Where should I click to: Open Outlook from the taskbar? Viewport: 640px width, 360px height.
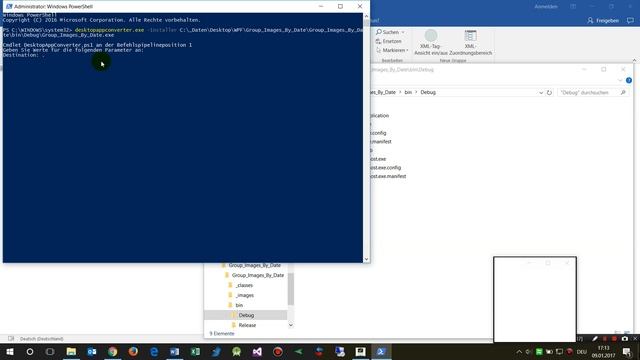coord(92,351)
